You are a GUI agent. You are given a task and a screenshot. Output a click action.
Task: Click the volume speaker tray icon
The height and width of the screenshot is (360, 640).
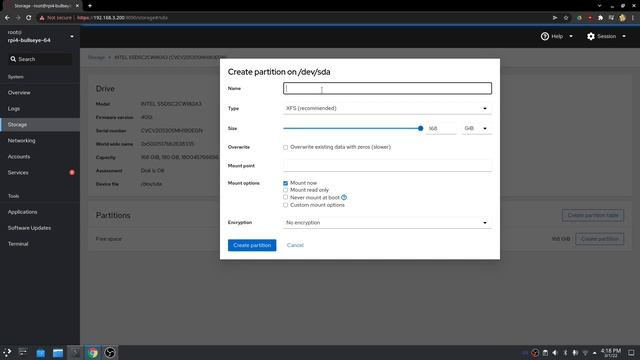[x=555, y=353]
